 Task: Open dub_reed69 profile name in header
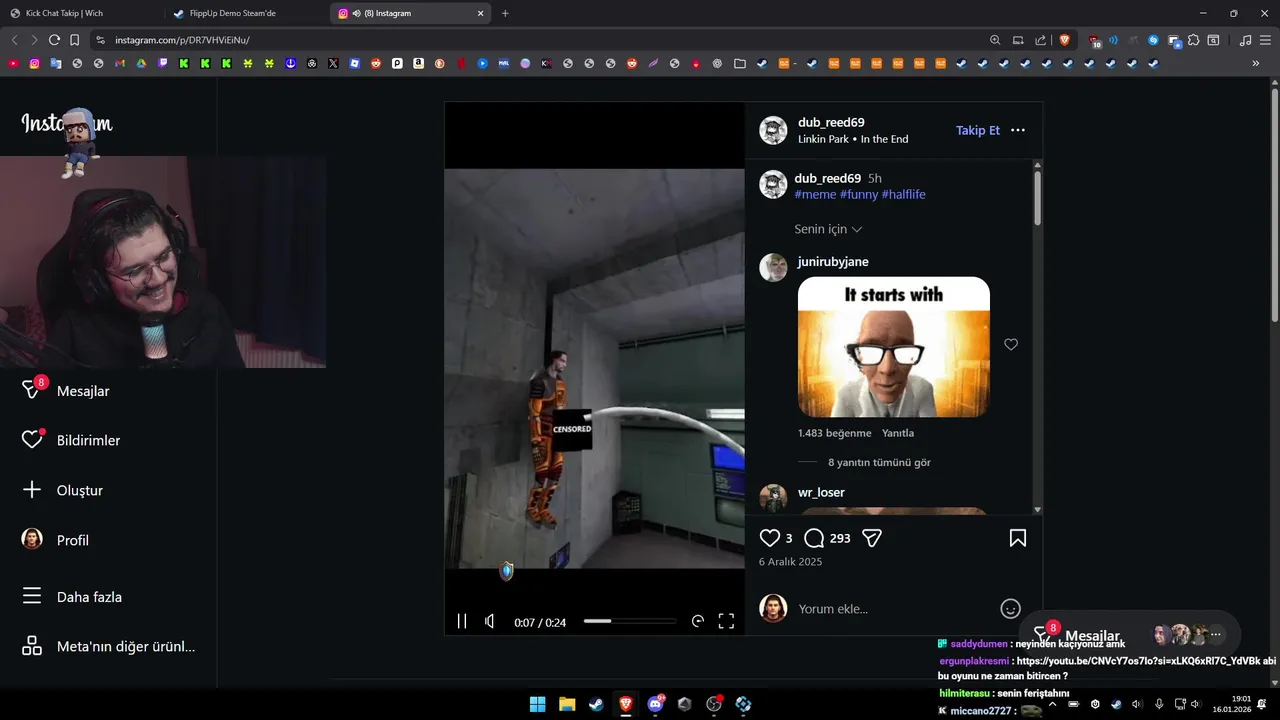coord(831,122)
